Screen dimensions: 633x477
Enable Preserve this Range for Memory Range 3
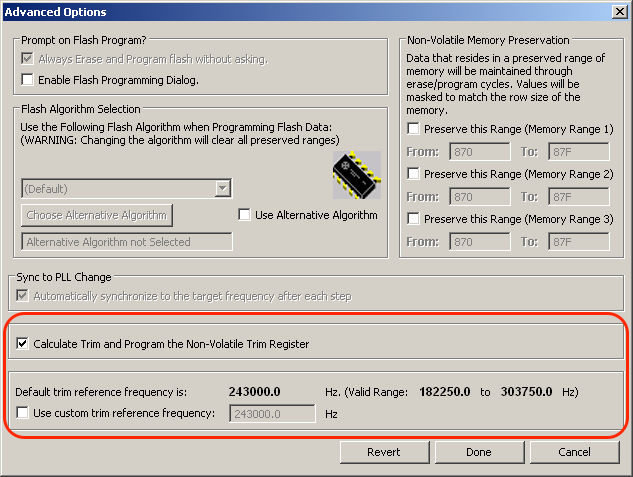413,218
